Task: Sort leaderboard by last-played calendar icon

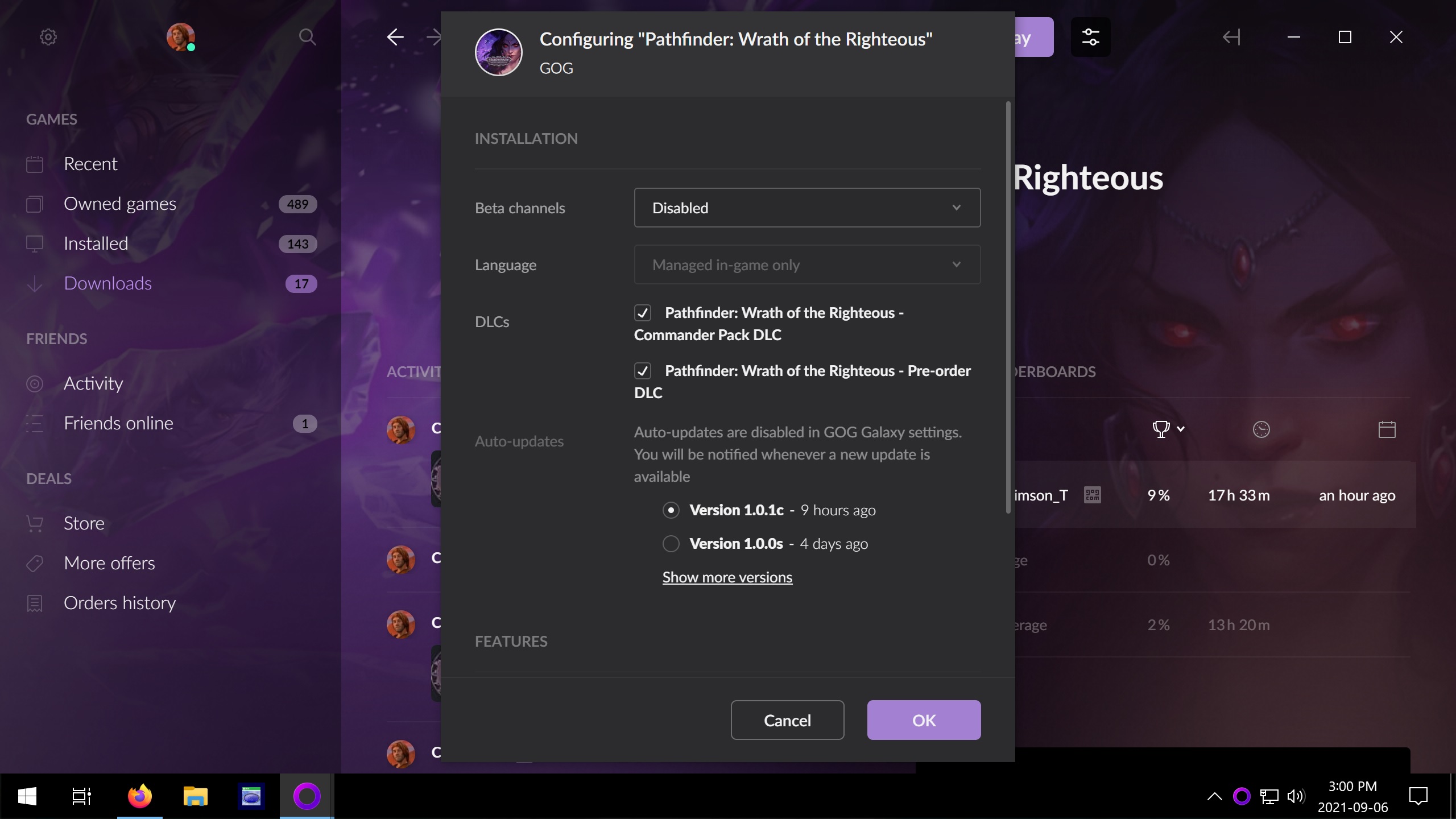Action: coord(1387,429)
